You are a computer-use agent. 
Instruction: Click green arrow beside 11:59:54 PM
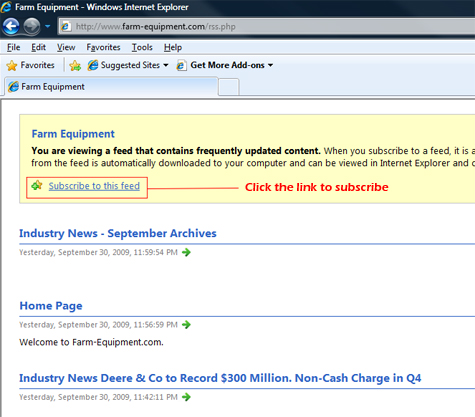coord(186,252)
